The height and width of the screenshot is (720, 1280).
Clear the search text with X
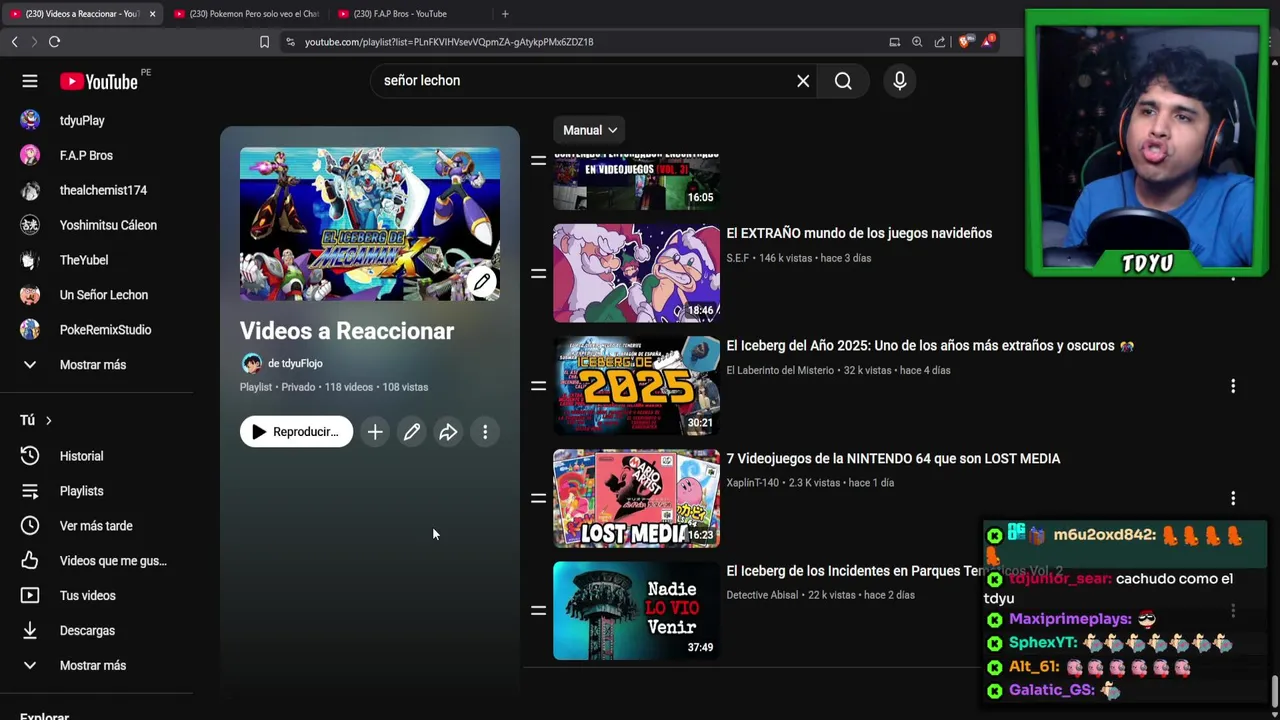tap(803, 81)
